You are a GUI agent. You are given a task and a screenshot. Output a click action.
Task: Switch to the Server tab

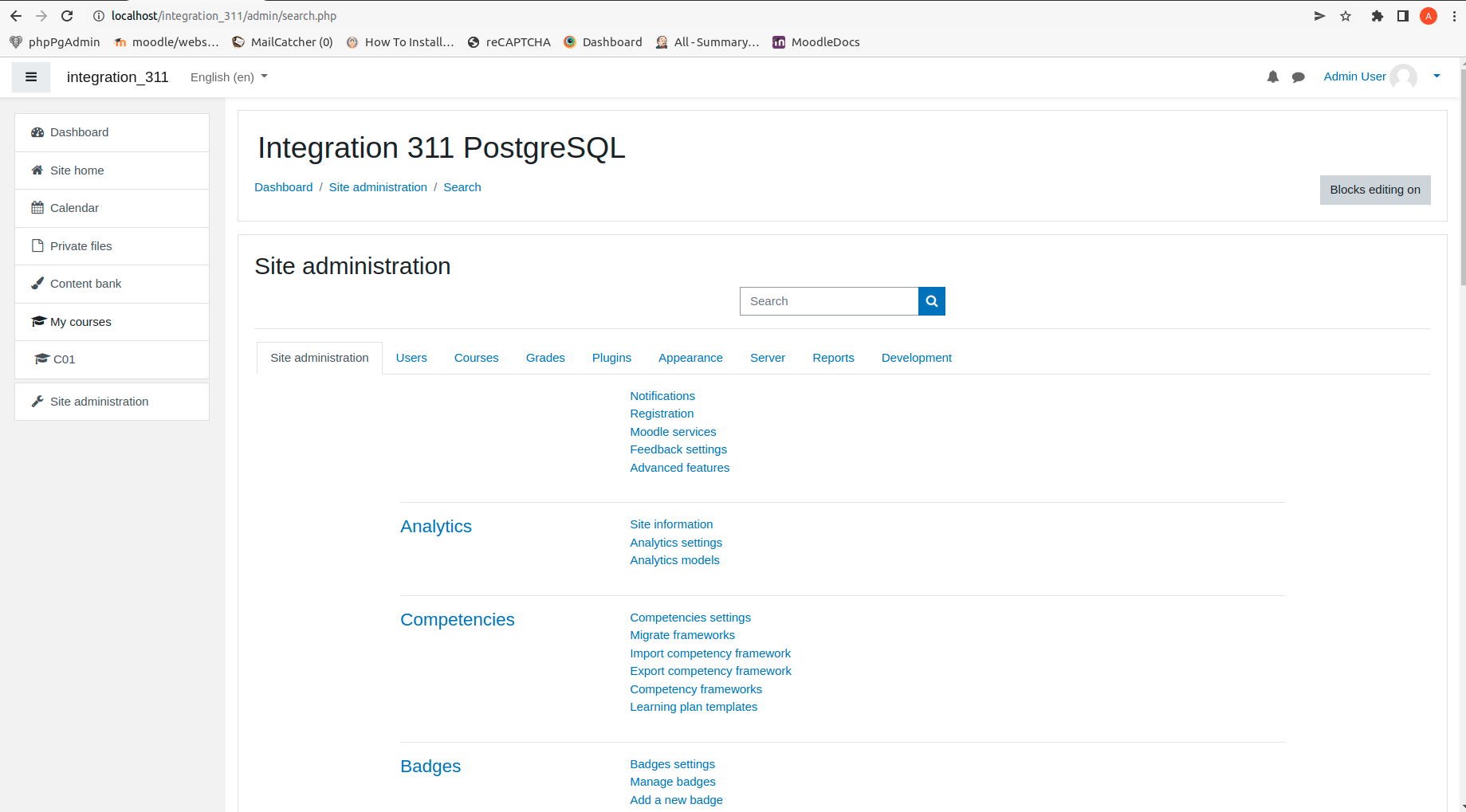[x=768, y=358]
